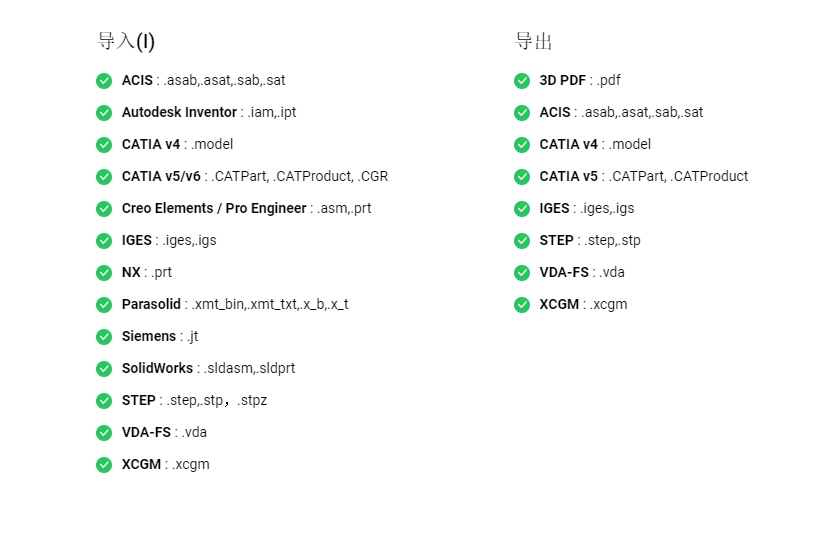Click green checkmark beside ACIS import
826x544 pixels.
pos(104,81)
